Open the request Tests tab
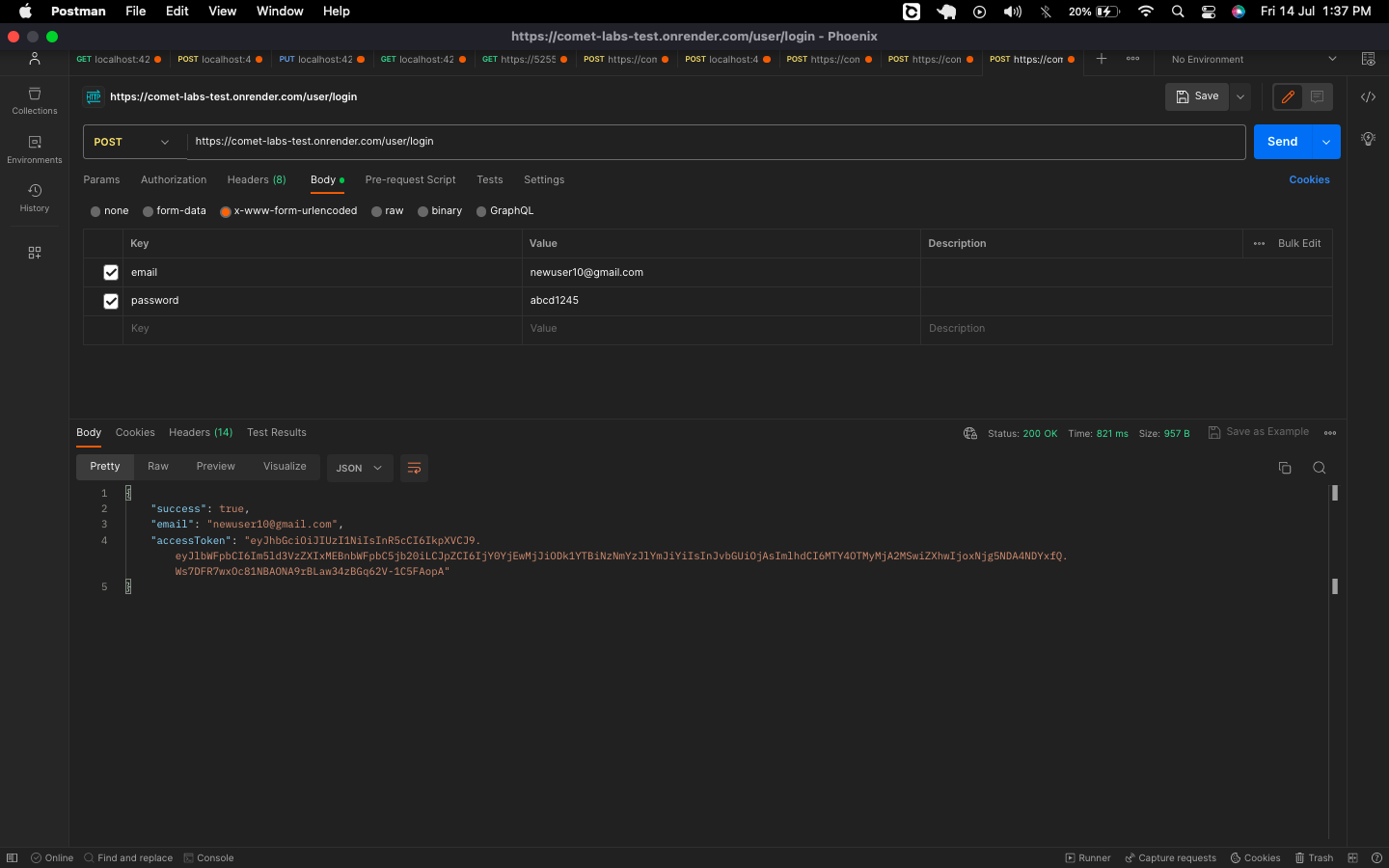This screenshot has height=868, width=1389. coord(490,180)
